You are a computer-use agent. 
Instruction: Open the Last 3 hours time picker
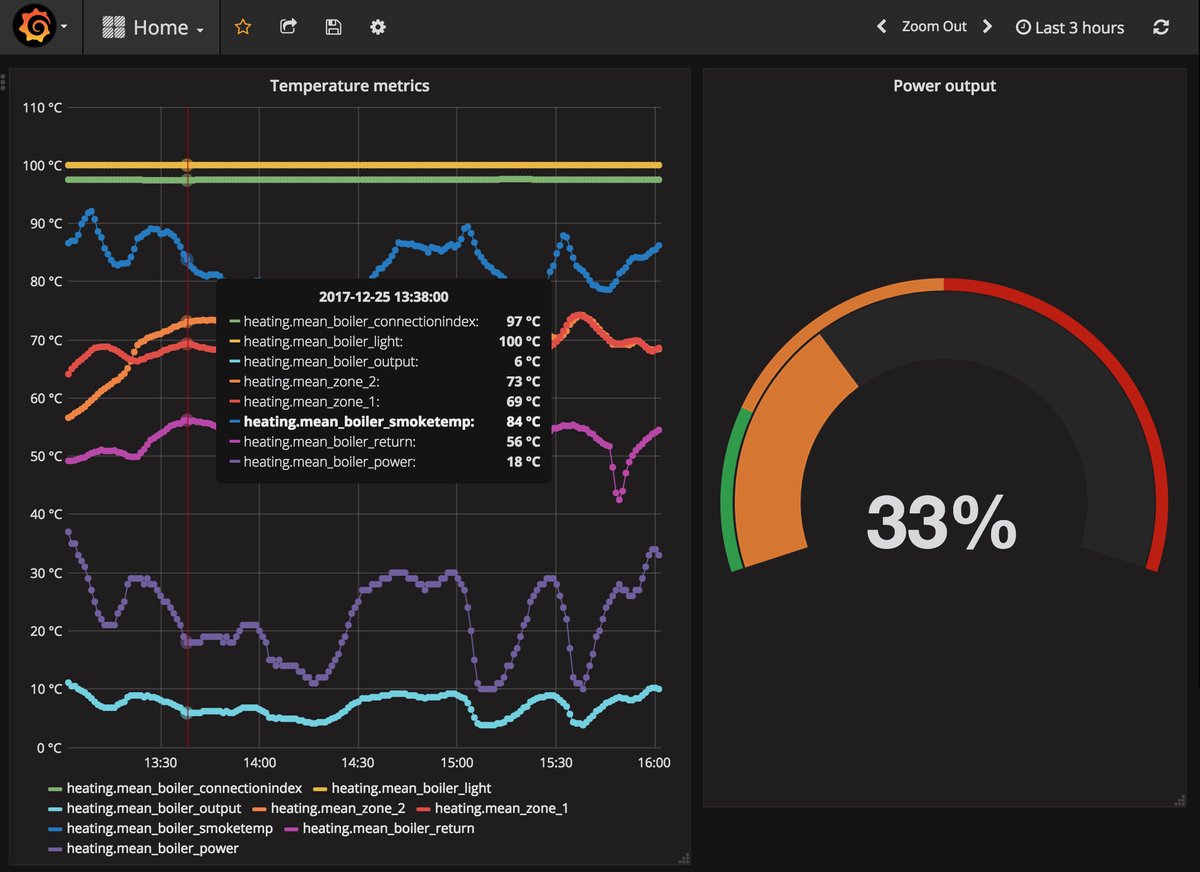coord(1069,28)
